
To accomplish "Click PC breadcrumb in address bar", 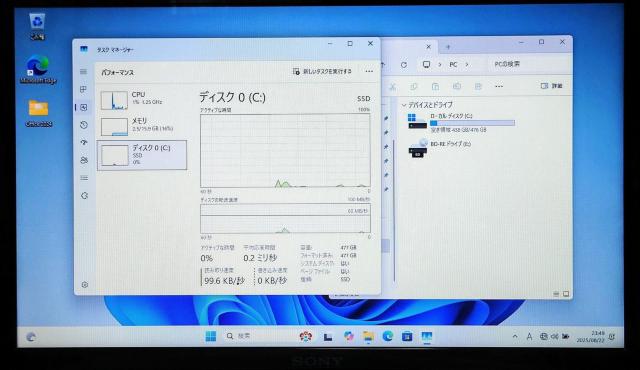I will tap(453, 64).
